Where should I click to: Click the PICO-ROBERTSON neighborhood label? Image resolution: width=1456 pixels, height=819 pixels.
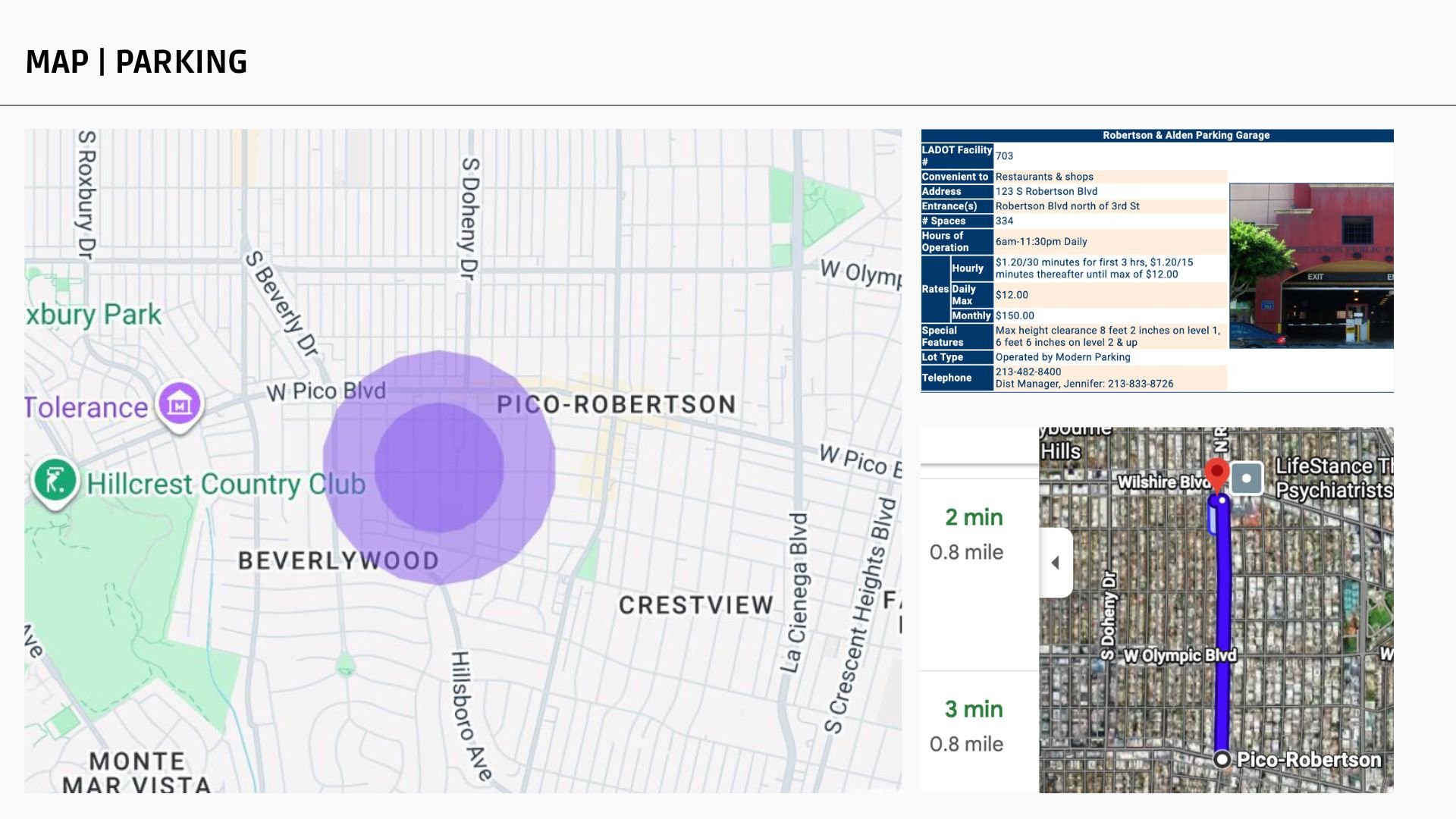click(x=616, y=404)
